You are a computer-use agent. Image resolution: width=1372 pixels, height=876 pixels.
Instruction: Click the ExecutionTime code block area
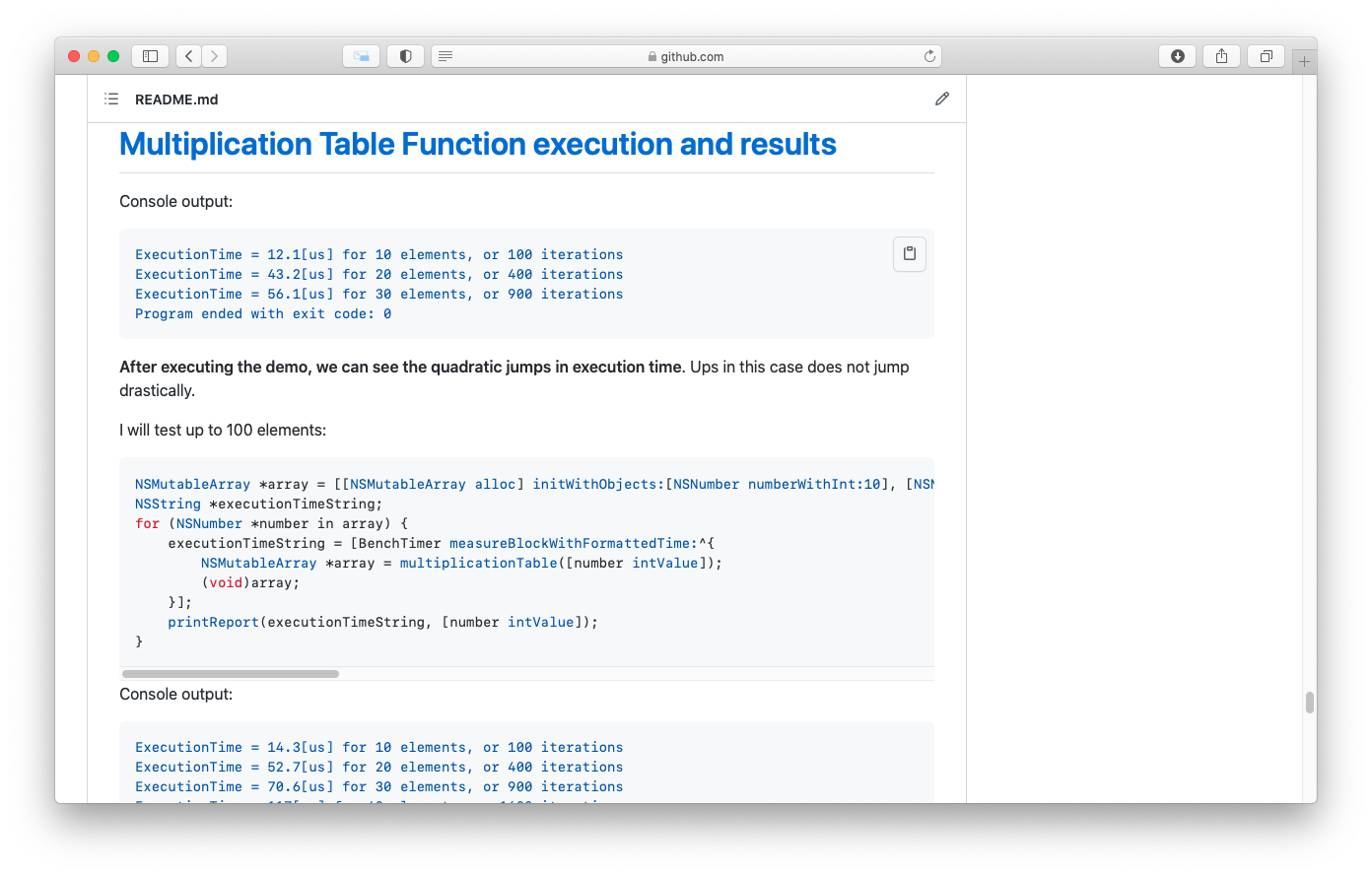click(394, 284)
